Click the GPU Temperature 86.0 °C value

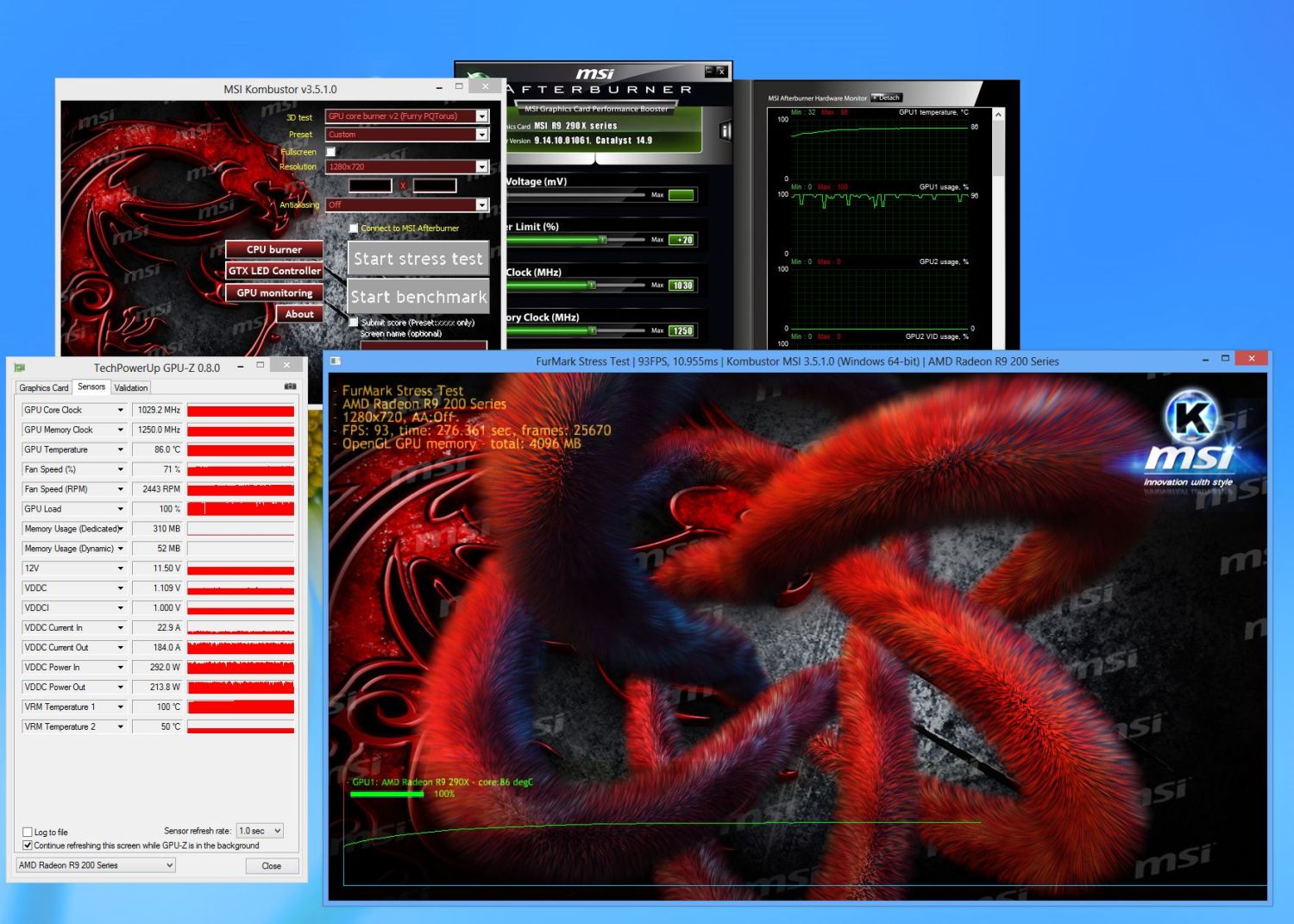coord(157,449)
